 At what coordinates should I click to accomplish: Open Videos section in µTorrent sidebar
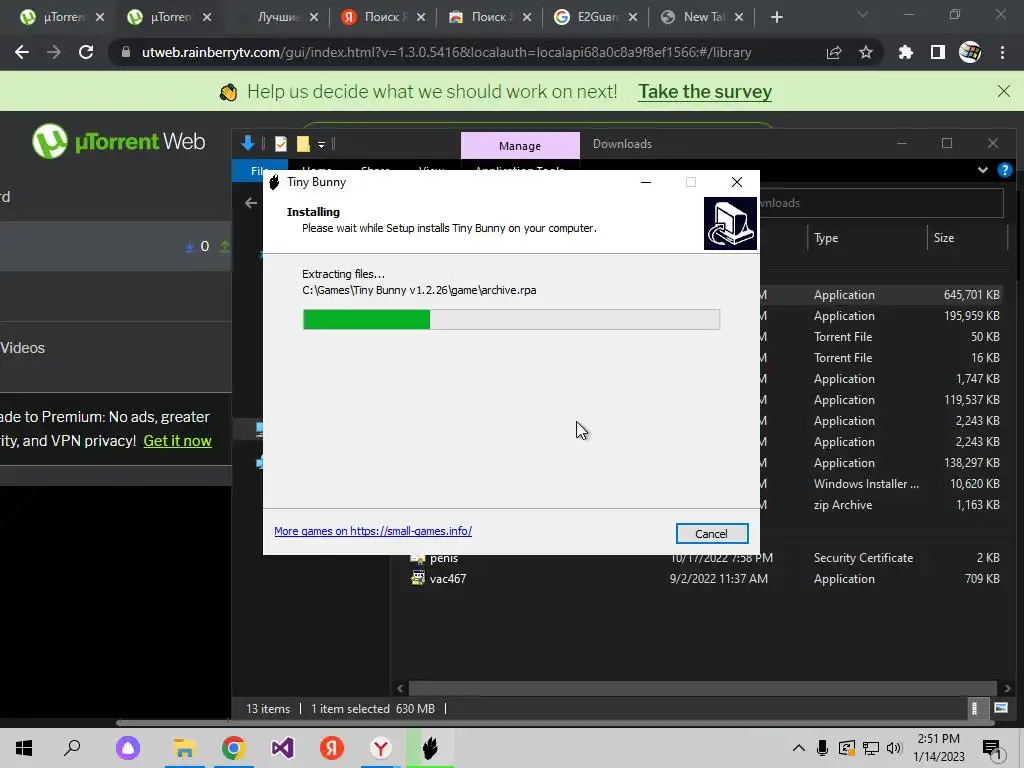point(22,348)
